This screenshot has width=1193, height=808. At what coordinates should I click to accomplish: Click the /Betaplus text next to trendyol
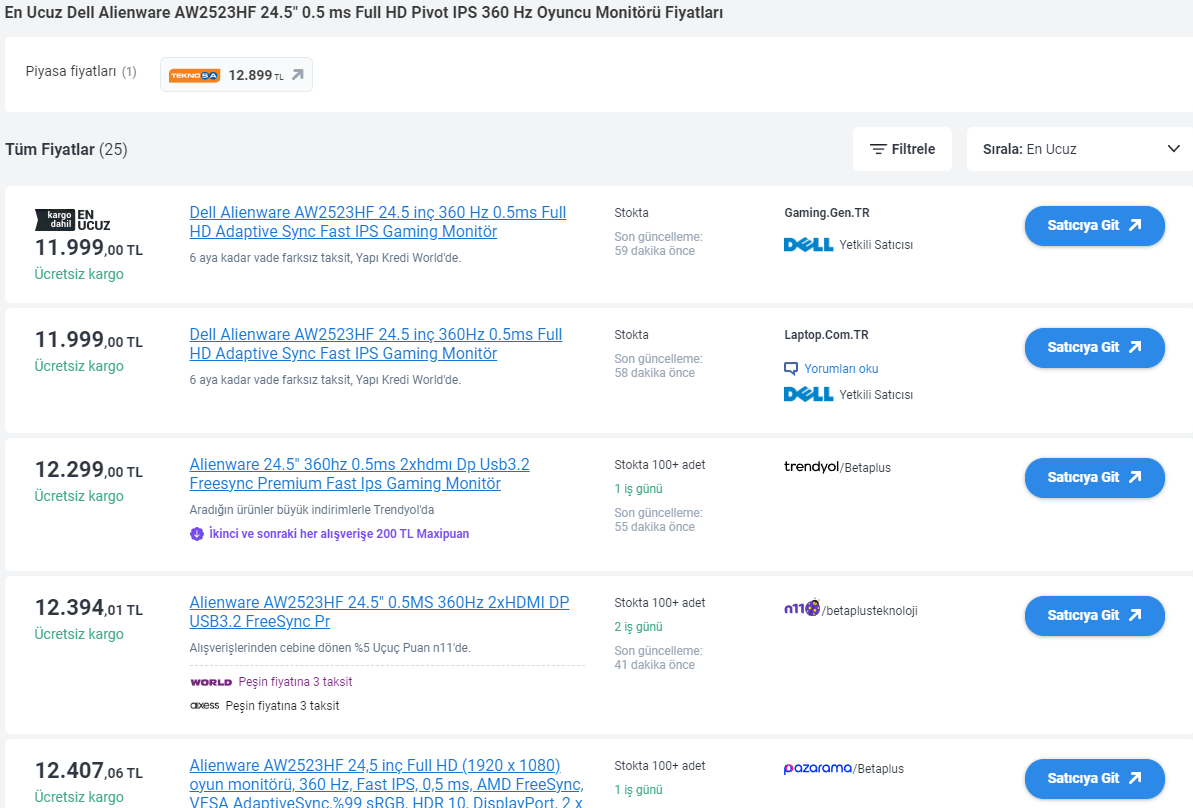pos(865,468)
